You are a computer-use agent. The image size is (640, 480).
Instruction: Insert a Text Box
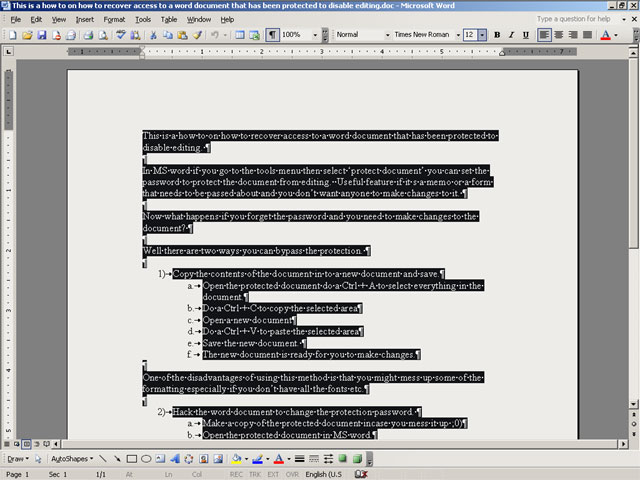point(160,459)
